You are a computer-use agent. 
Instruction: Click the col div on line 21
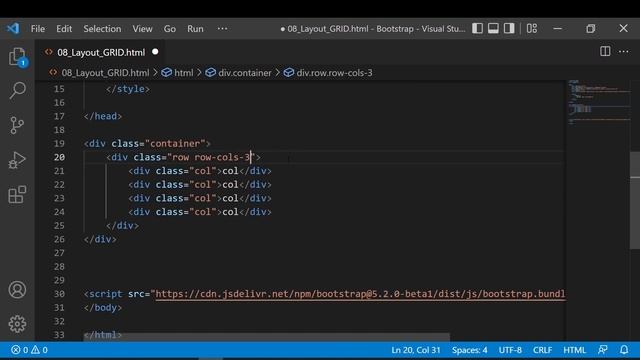coord(200,171)
